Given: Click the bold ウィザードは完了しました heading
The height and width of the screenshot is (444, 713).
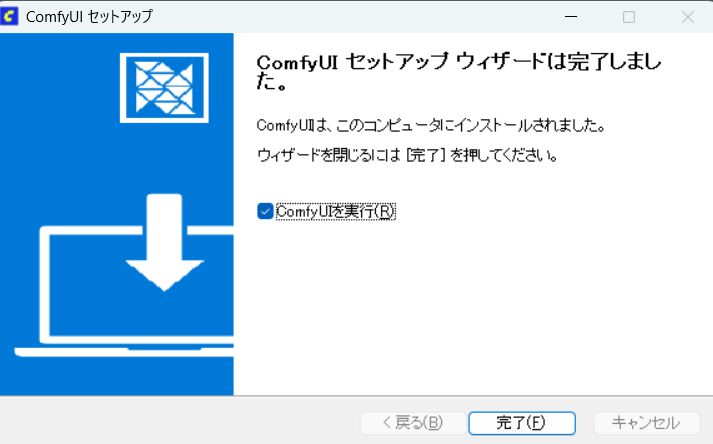Looking at the screenshot, I should pyautogui.click(x=459, y=71).
